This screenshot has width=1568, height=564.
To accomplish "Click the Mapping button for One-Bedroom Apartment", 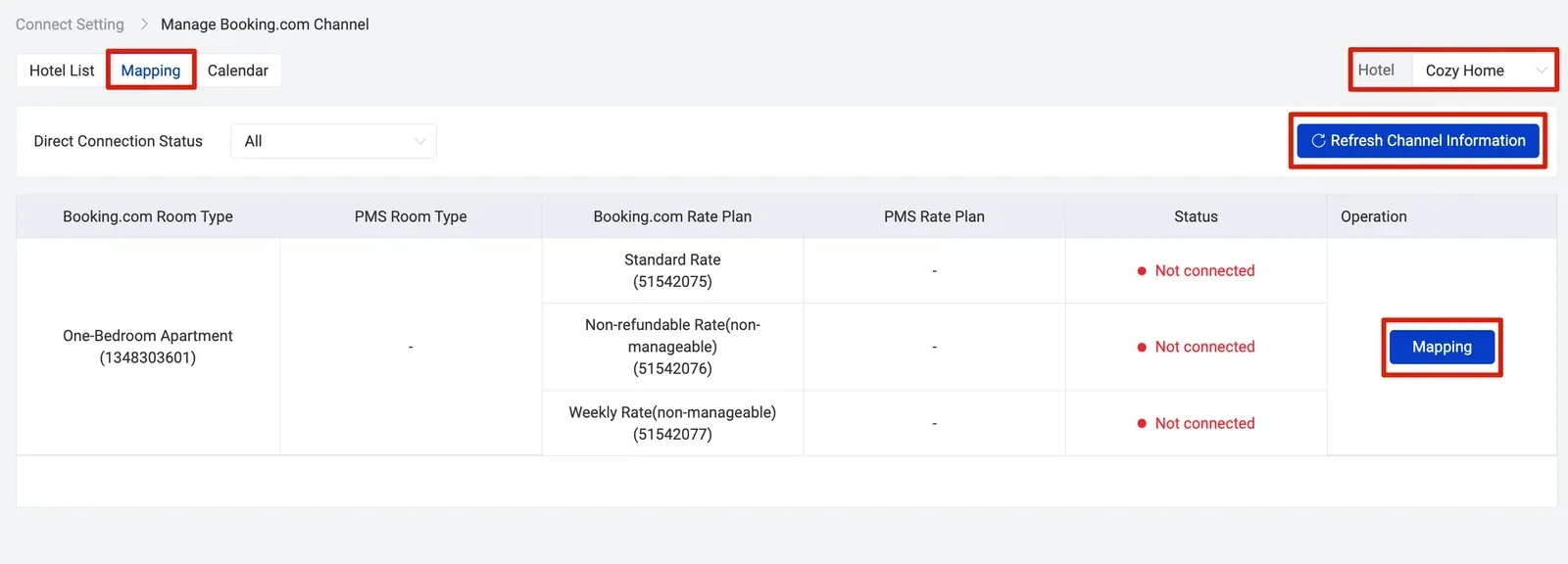I will tap(1441, 347).
